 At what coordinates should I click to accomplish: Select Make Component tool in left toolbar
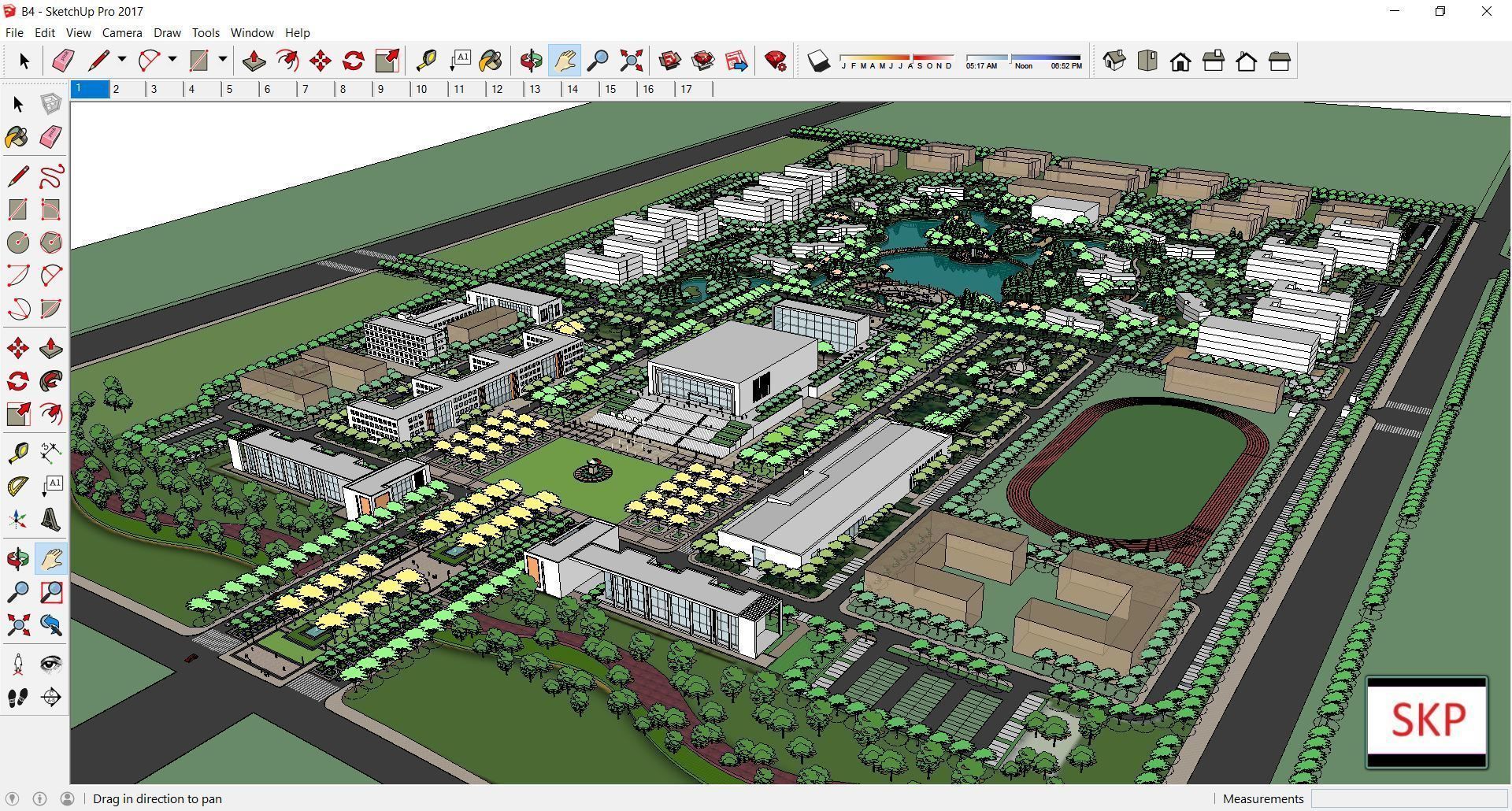51,104
